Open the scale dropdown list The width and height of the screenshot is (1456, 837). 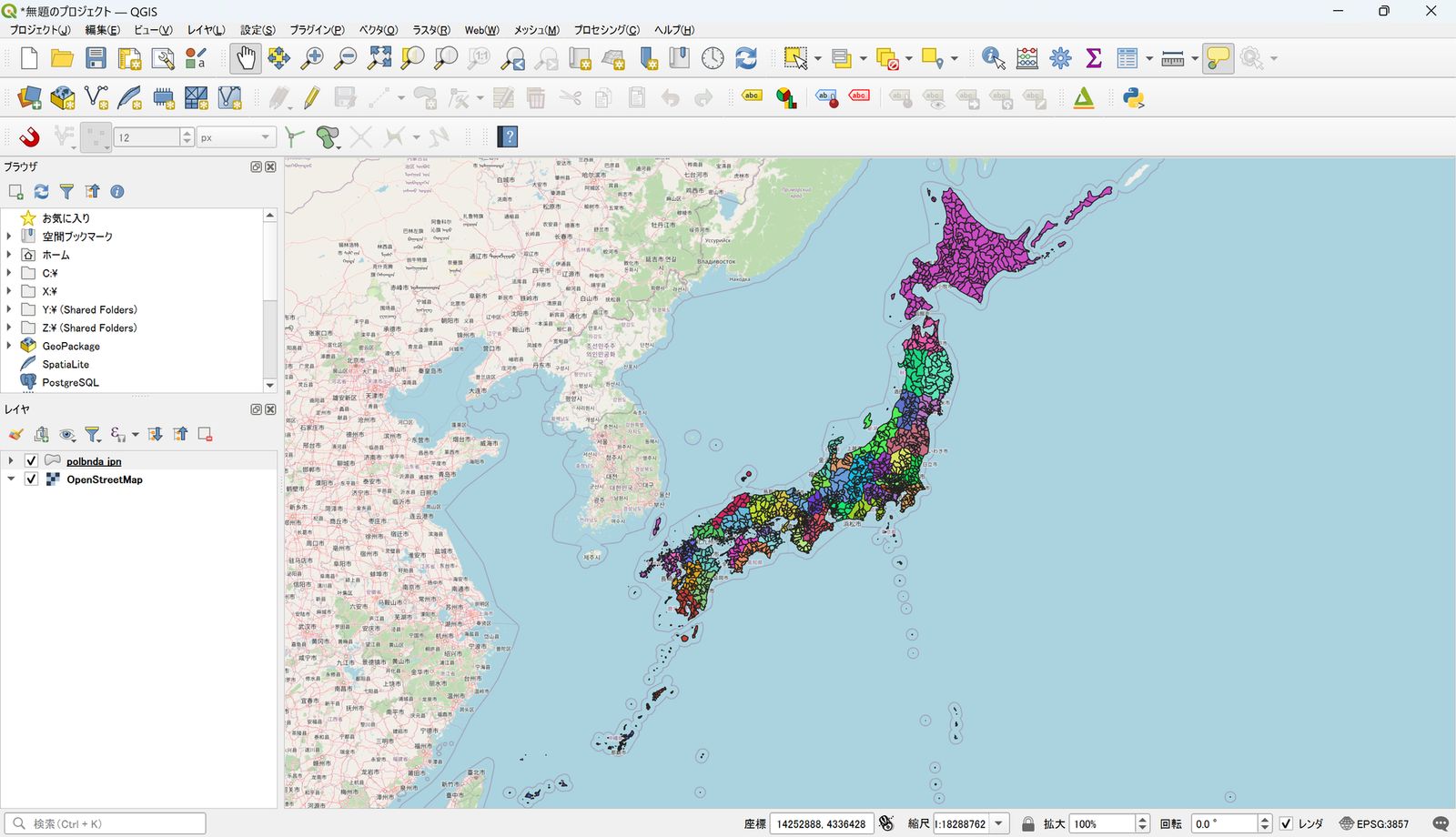(x=998, y=824)
